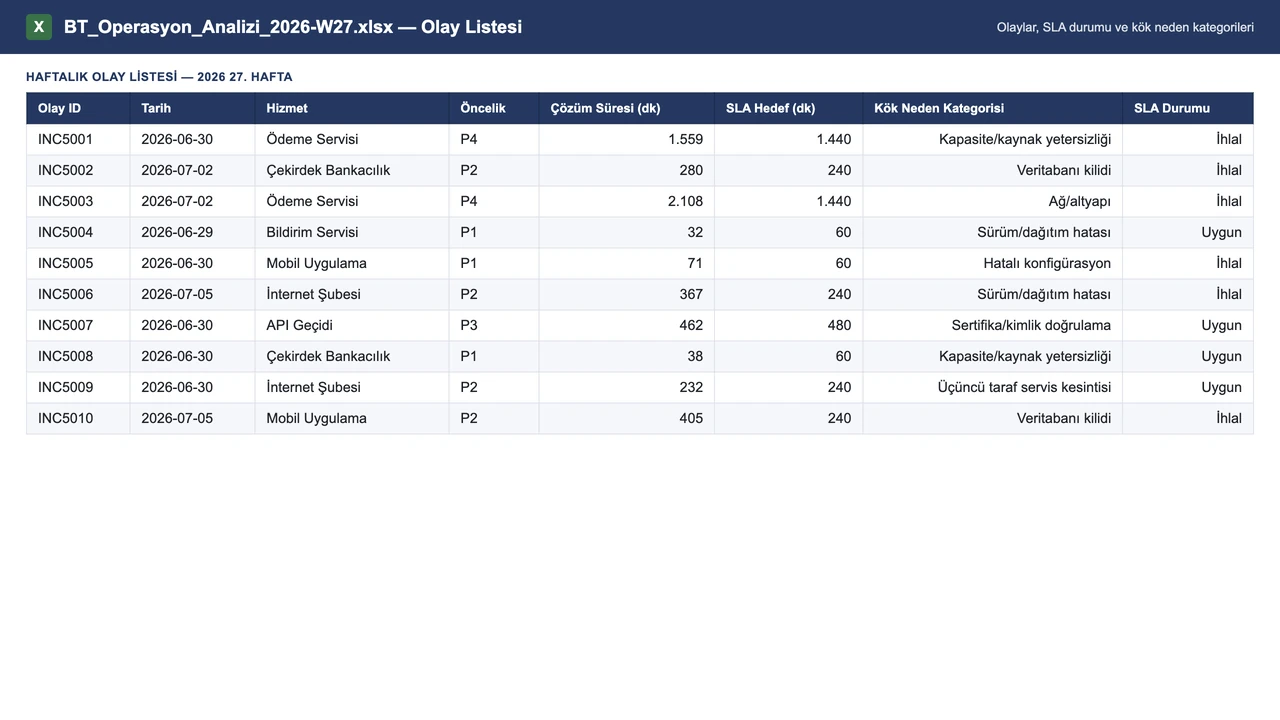Select the Kök Neden Kategorisi header
The height and width of the screenshot is (720, 1280).
993,108
